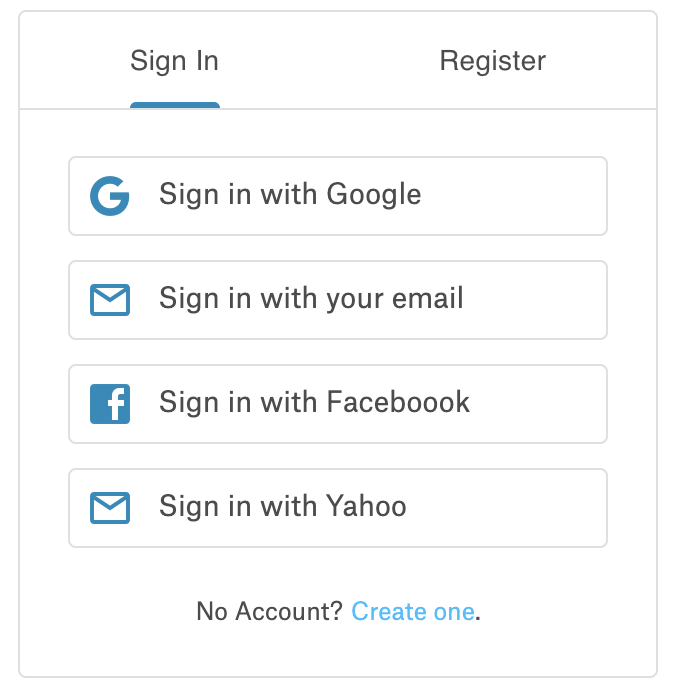Click the blue underline beneath Sign In
The width and height of the screenshot is (677, 698).
click(175, 105)
